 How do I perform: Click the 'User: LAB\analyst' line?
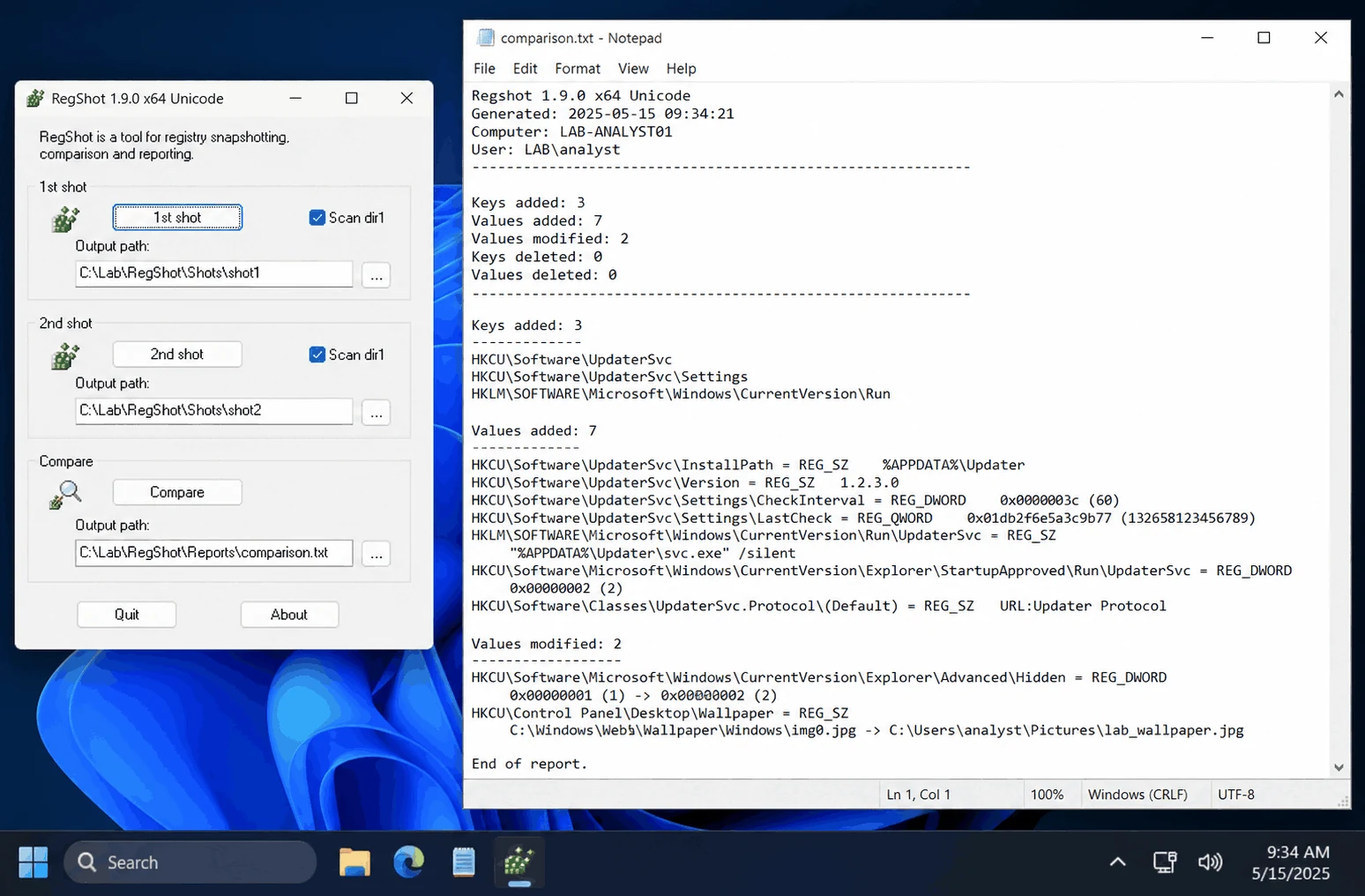[546, 149]
